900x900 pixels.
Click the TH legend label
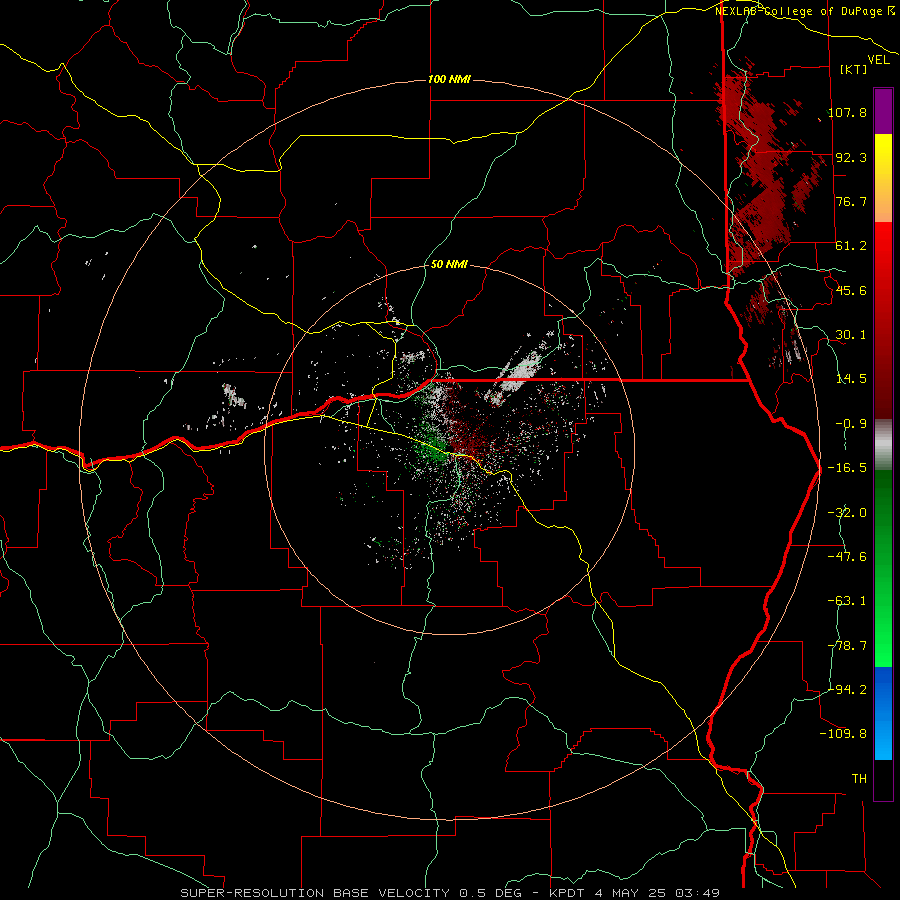859,778
